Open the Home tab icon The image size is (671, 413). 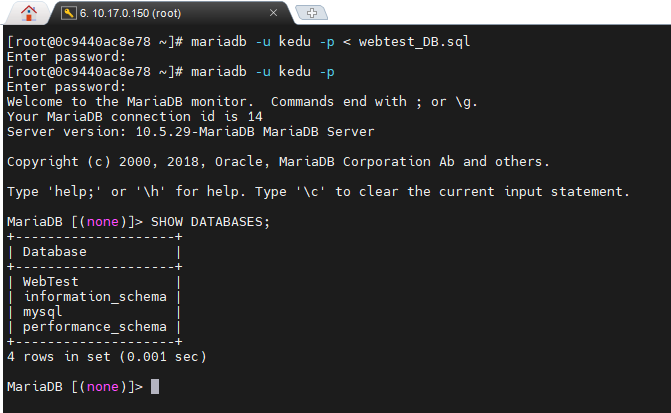coord(28,13)
